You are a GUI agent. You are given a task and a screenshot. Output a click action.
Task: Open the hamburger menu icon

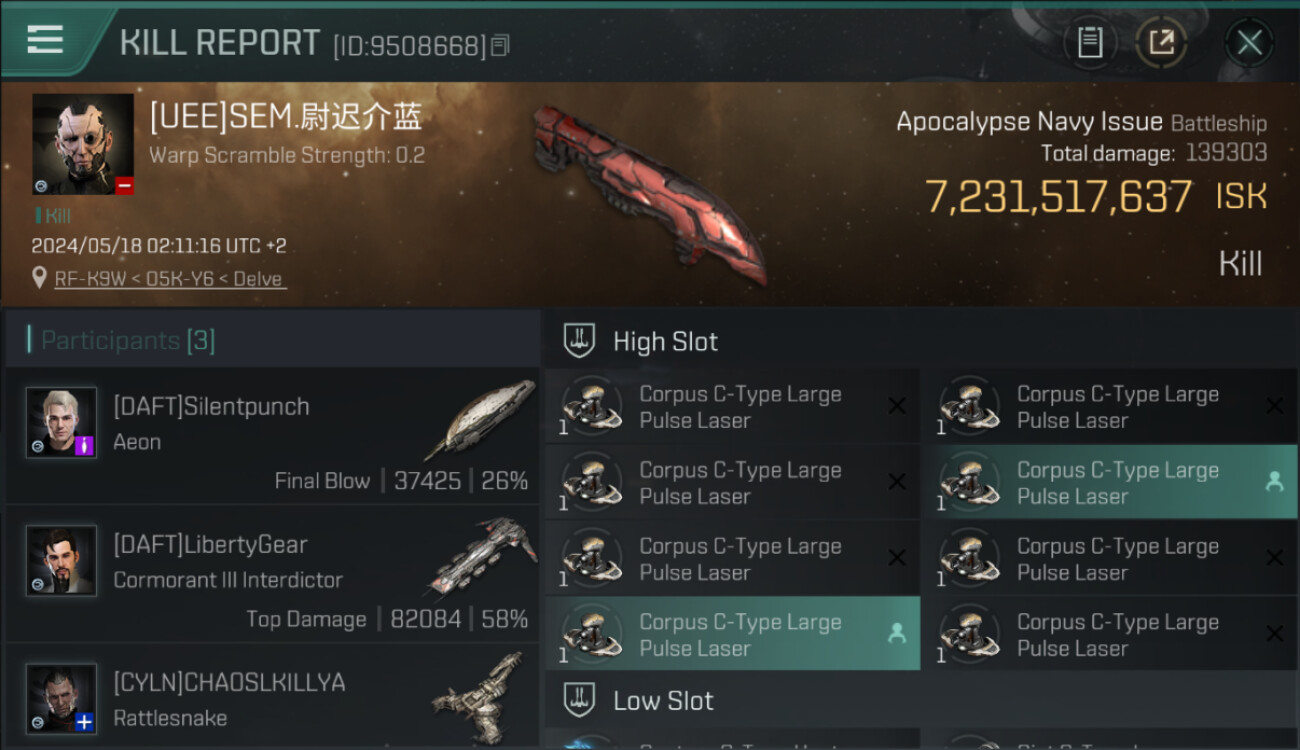click(x=45, y=40)
